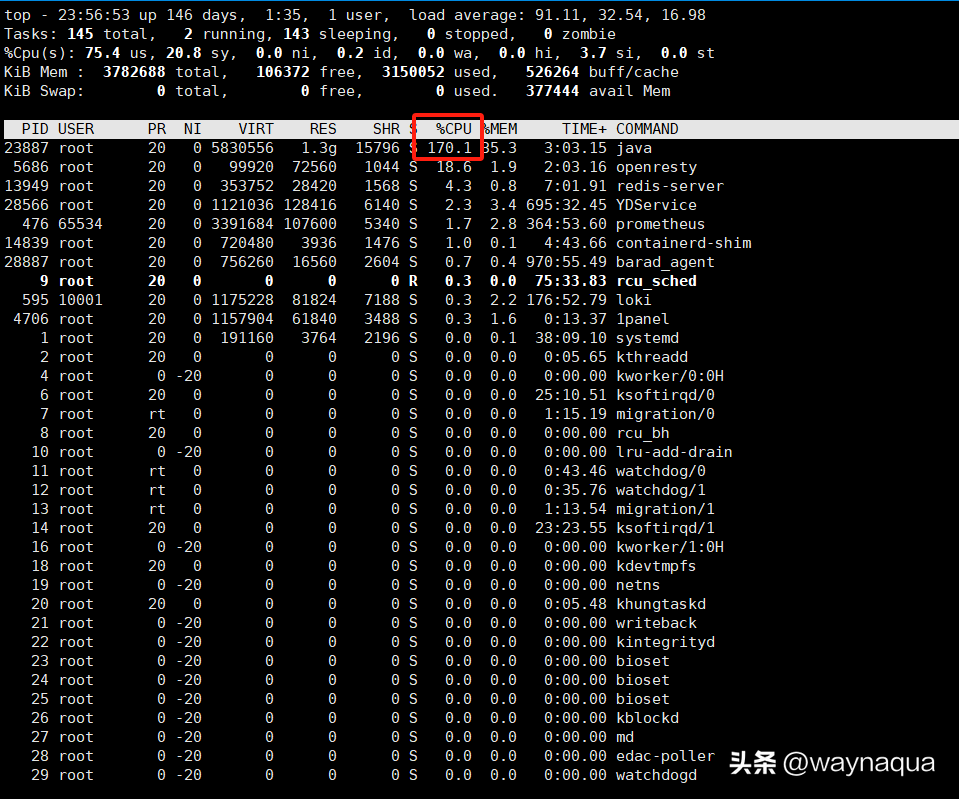This screenshot has height=799, width=959.
Task: Click the RES column header
Action: coord(323,129)
